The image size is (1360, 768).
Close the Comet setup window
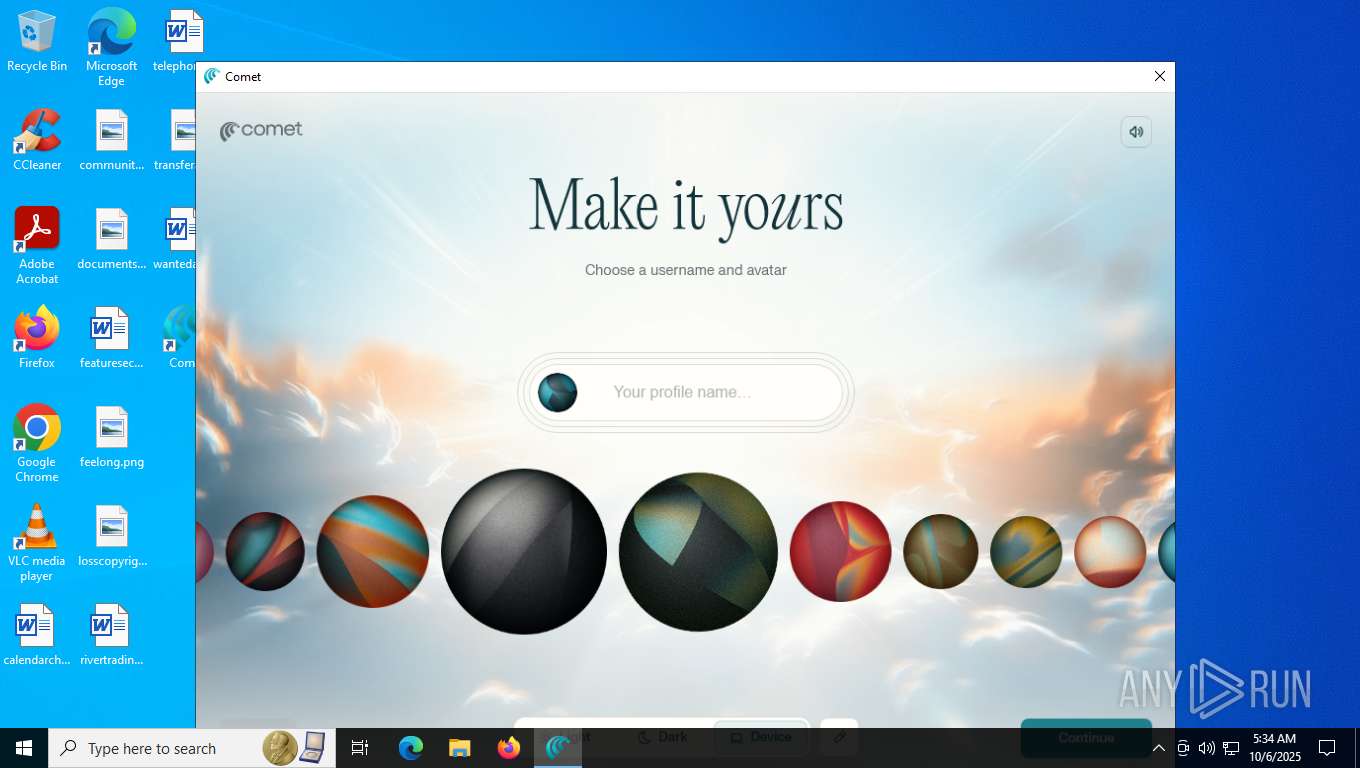click(1160, 76)
